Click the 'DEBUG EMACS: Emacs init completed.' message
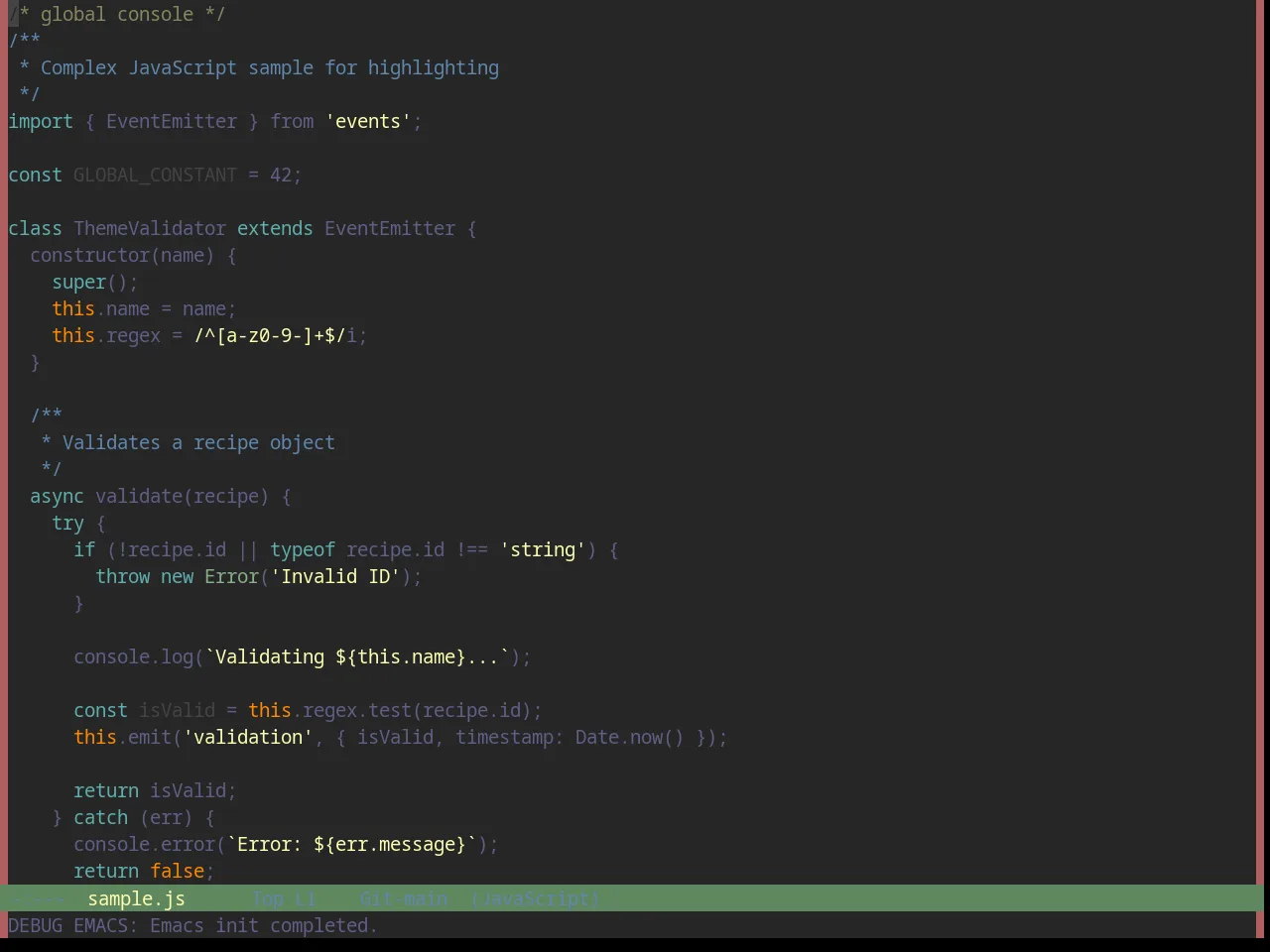The height and width of the screenshot is (952, 1270). pyautogui.click(x=192, y=925)
